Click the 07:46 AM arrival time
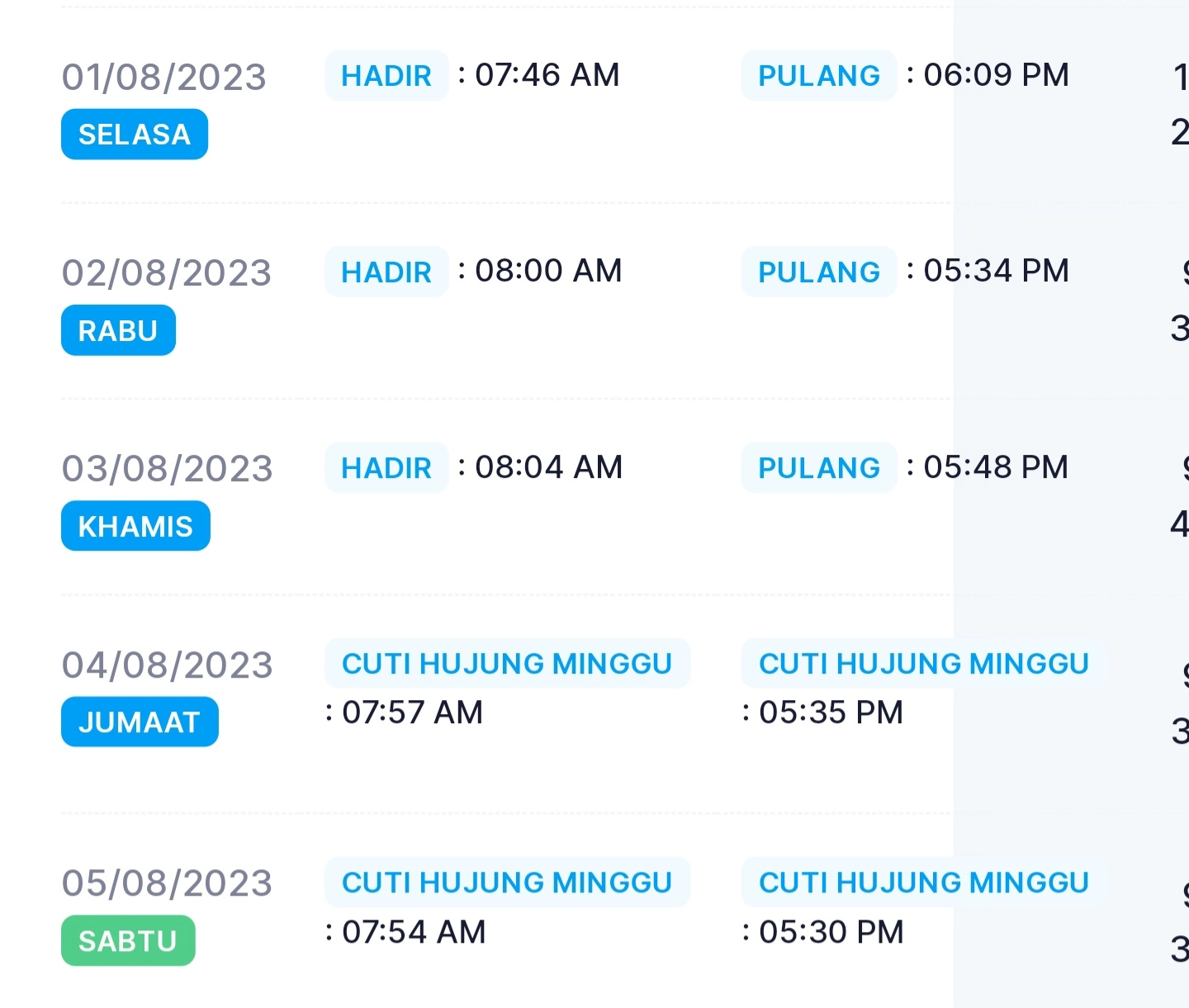The image size is (1189, 1008). click(x=547, y=75)
